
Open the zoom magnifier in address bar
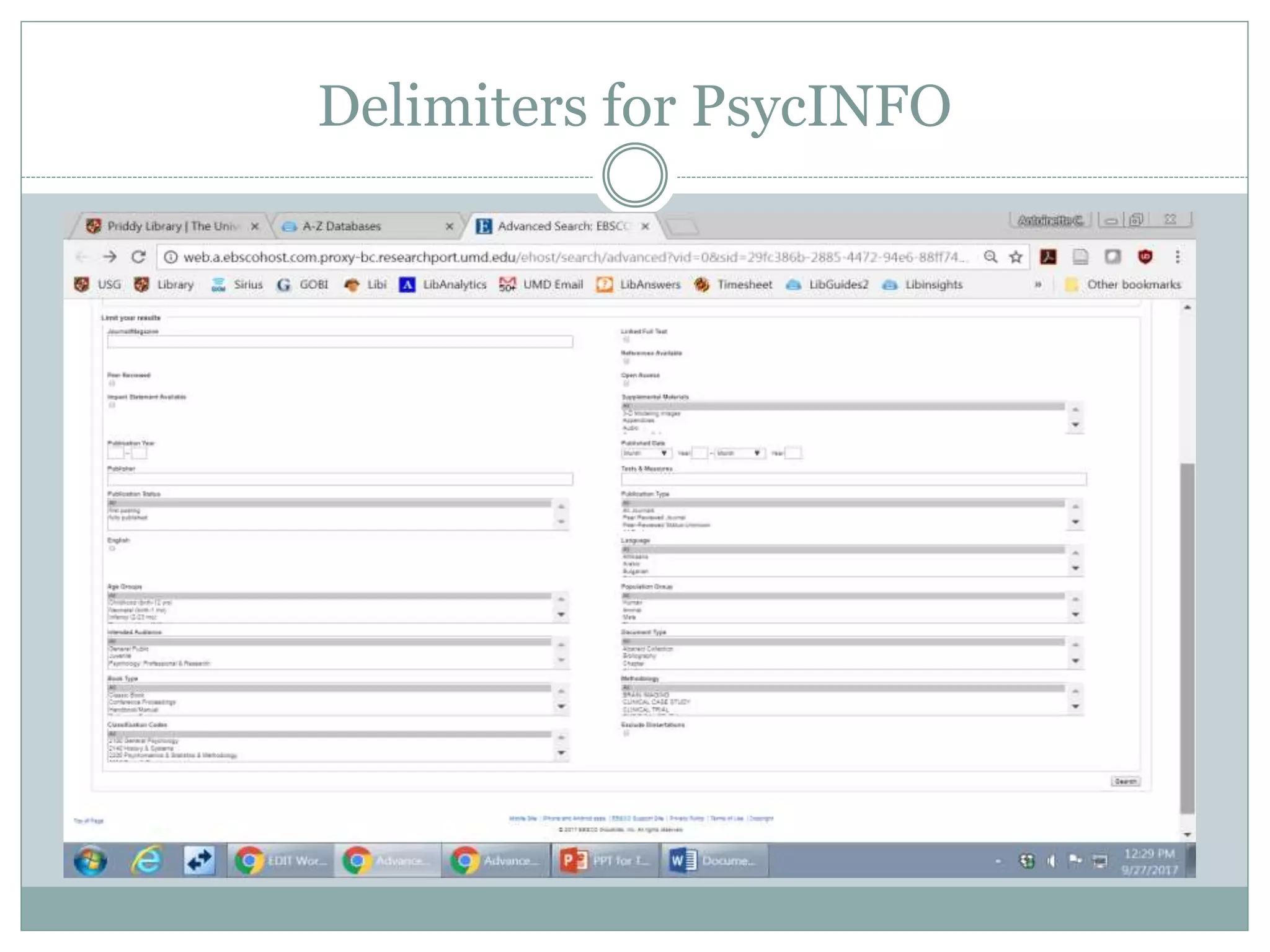pyautogui.click(x=990, y=257)
